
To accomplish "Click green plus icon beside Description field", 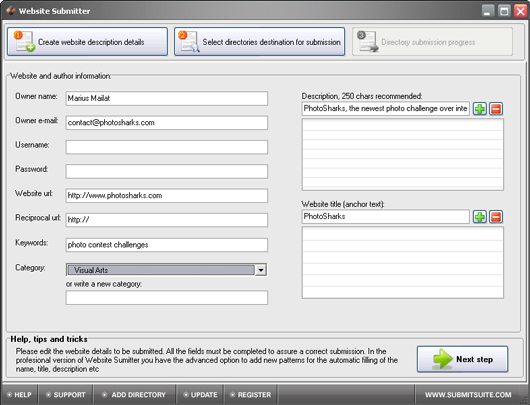I will point(479,109).
